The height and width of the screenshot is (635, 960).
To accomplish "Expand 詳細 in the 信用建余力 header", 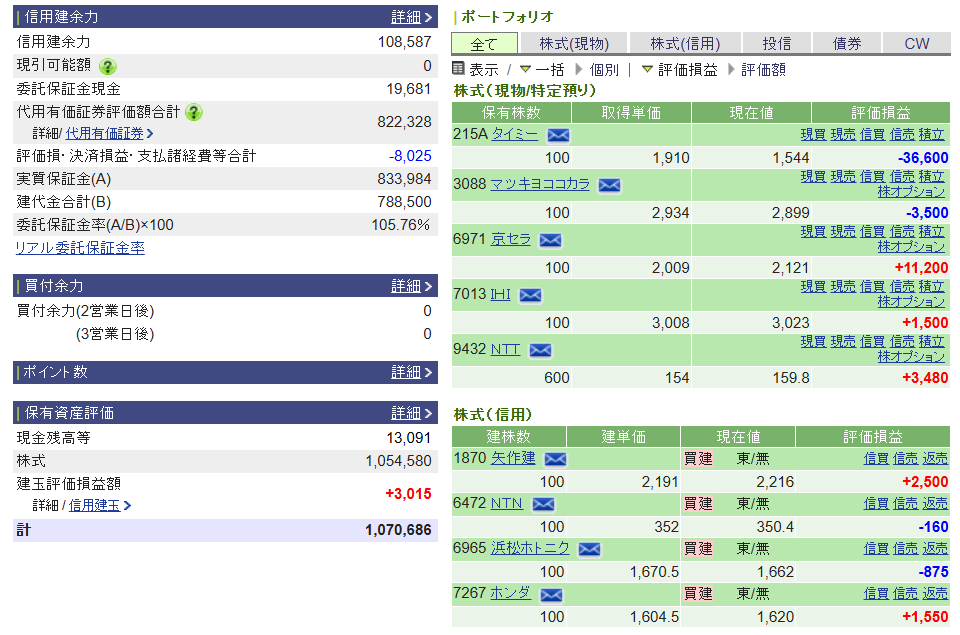I will [x=411, y=17].
